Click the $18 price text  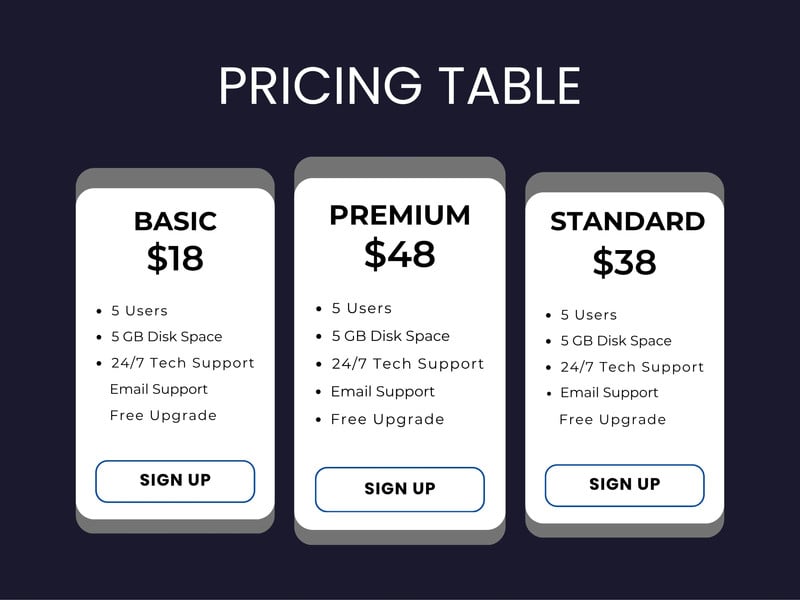[x=175, y=258]
